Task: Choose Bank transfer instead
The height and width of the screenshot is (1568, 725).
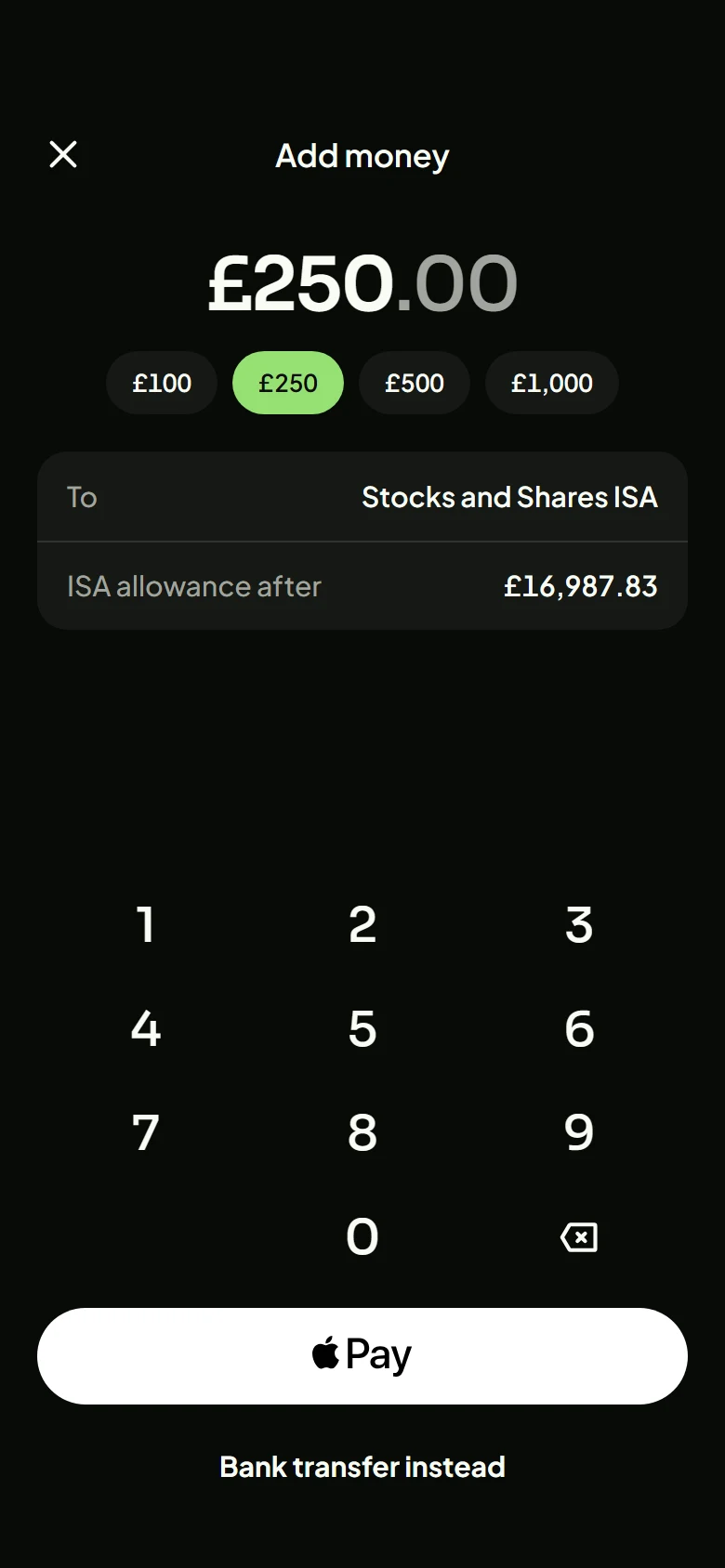Action: [x=362, y=1467]
